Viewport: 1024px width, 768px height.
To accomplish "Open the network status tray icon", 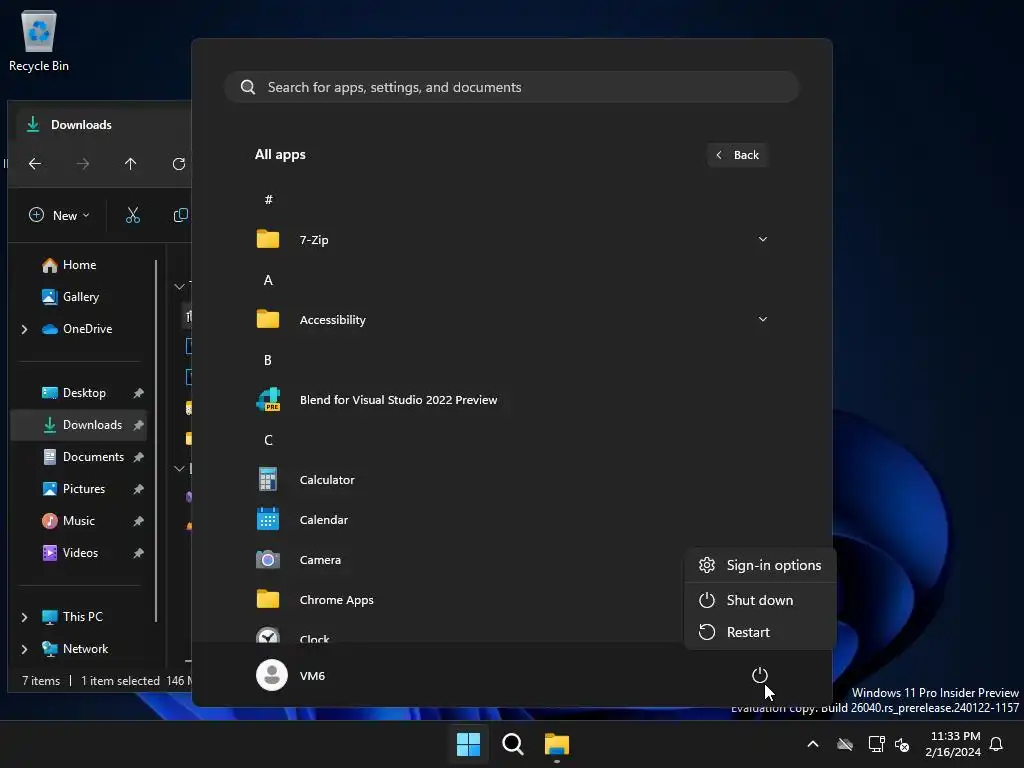I will [876, 744].
